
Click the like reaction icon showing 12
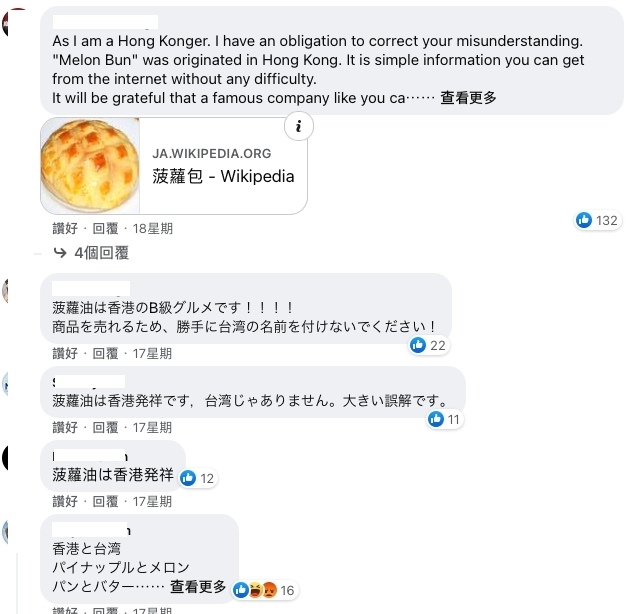pyautogui.click(x=188, y=478)
